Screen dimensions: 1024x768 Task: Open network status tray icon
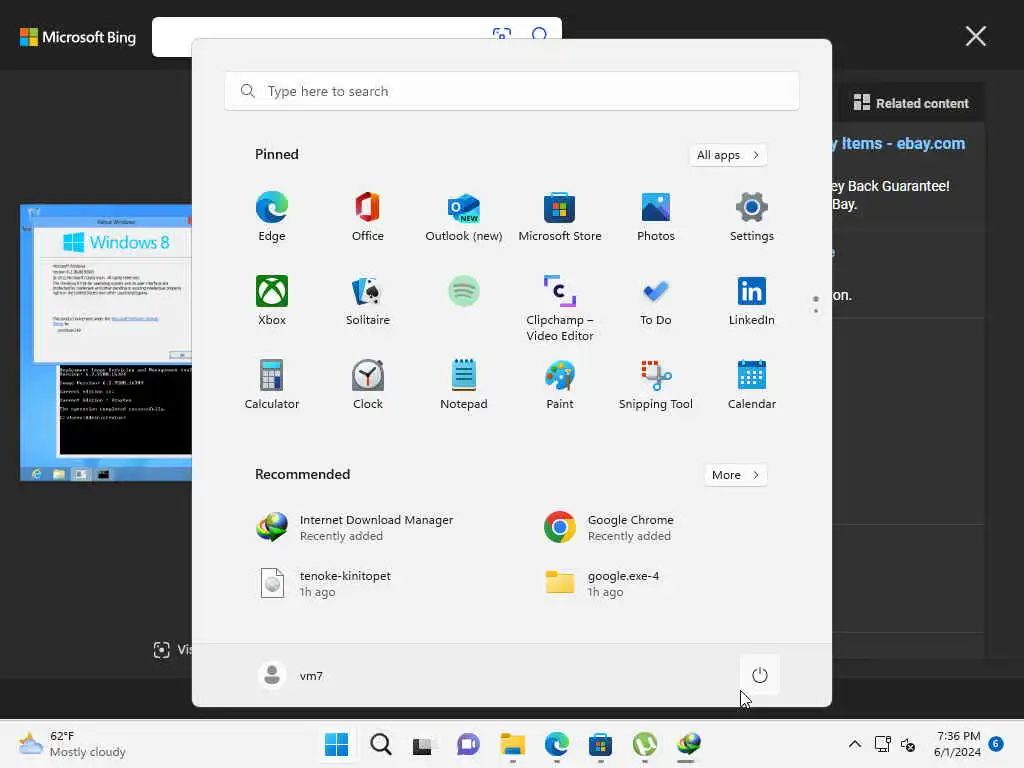click(883, 744)
